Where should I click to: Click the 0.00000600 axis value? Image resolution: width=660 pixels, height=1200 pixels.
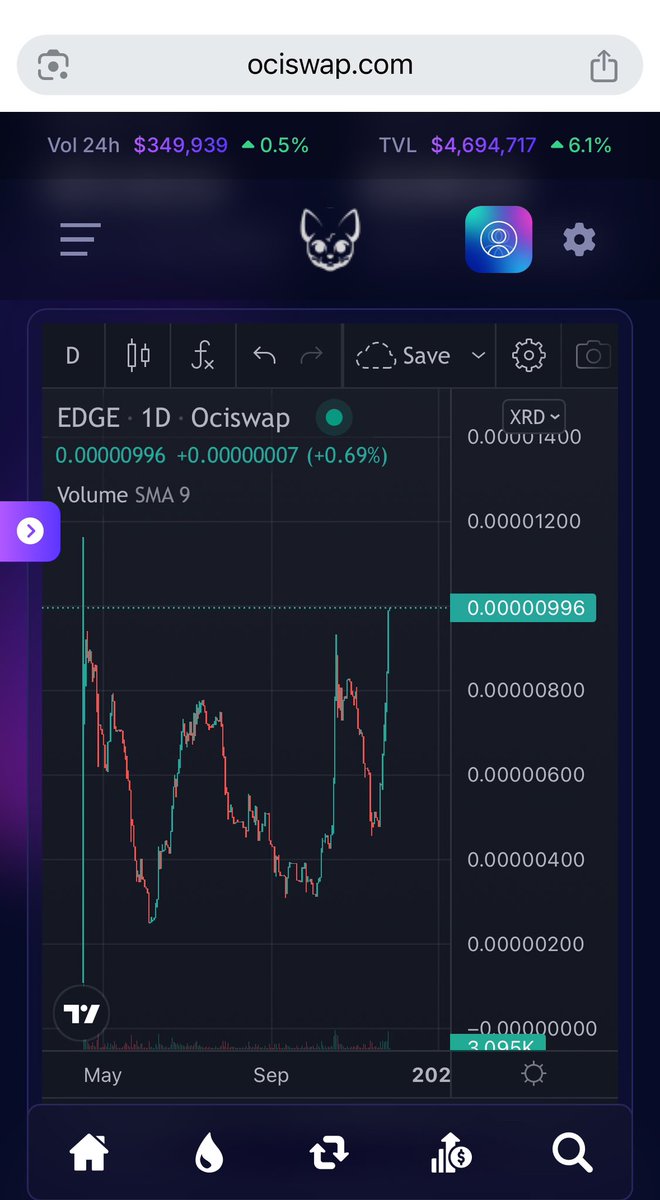(x=525, y=775)
